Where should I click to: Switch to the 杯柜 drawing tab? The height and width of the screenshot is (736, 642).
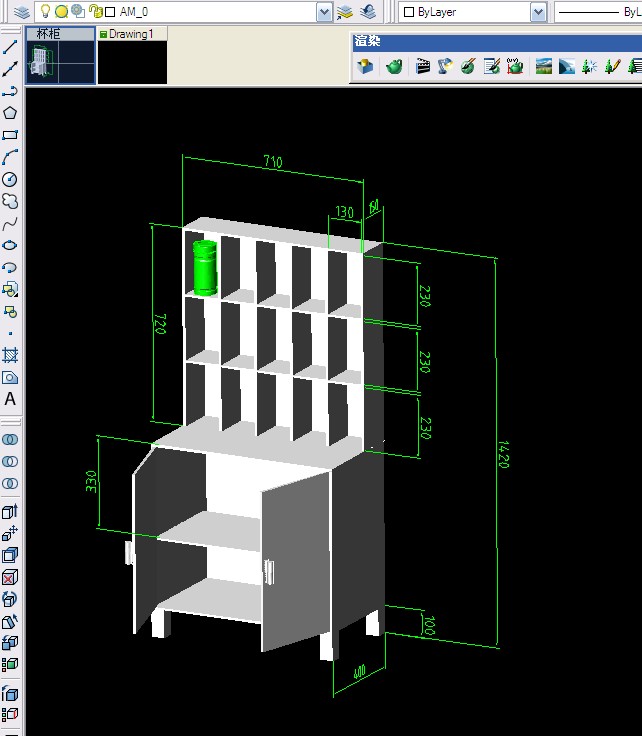click(60, 34)
